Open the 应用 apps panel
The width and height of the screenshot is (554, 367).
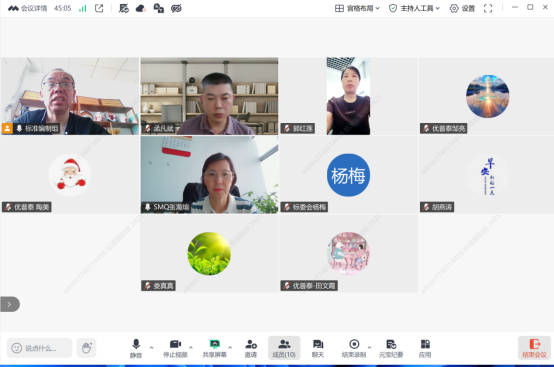(425, 348)
